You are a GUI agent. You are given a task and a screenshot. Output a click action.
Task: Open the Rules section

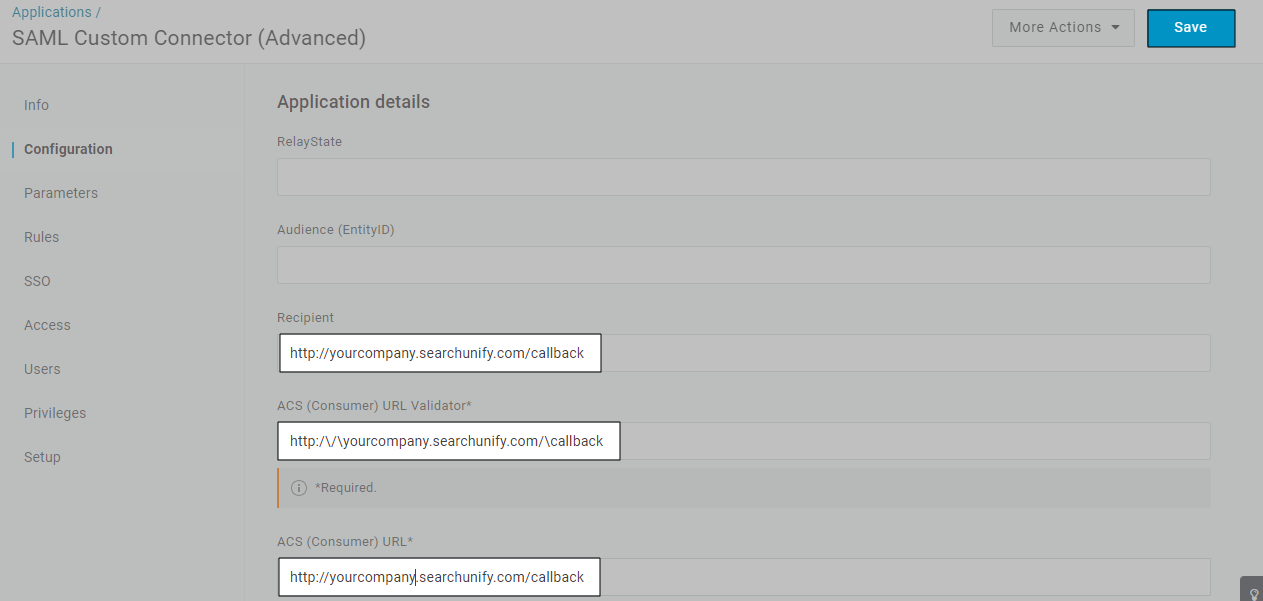point(42,237)
